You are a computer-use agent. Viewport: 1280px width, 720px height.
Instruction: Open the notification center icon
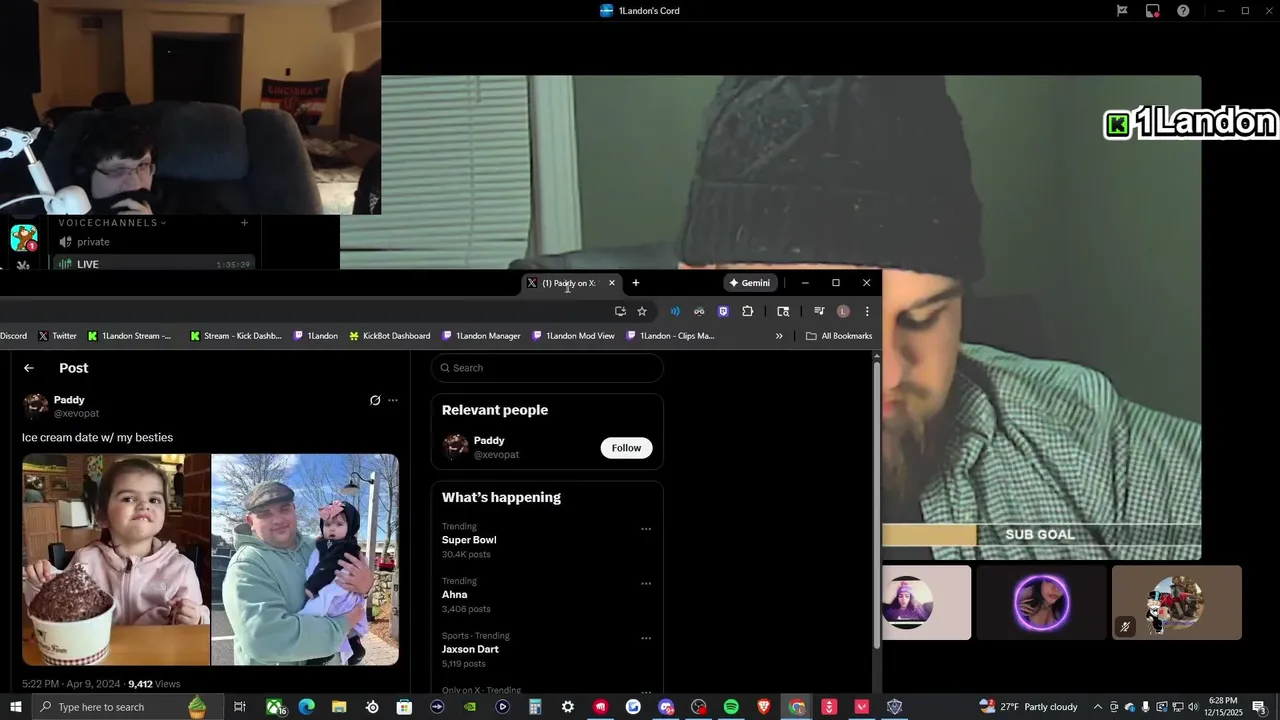point(1259,707)
